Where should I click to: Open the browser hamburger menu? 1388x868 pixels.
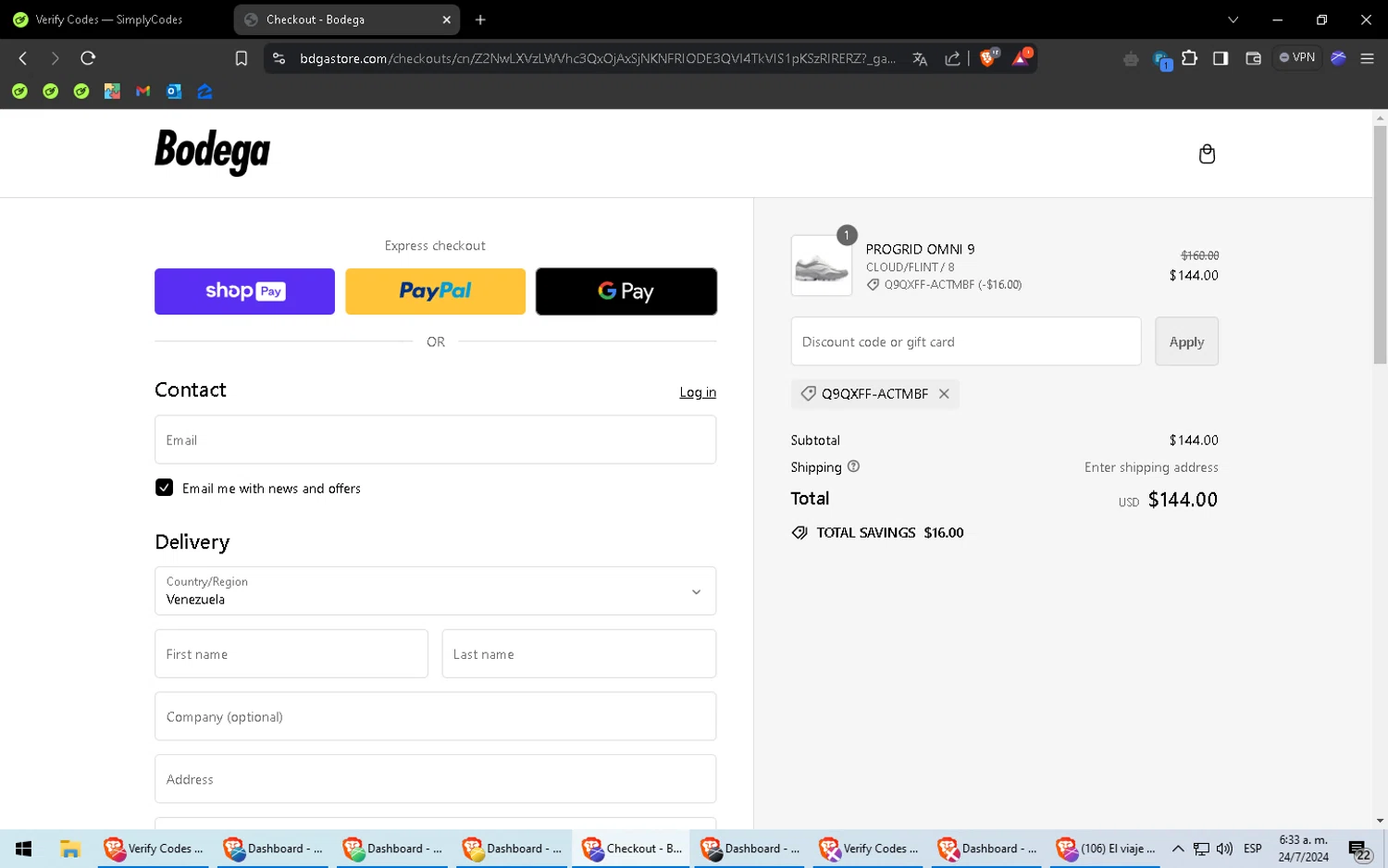click(x=1367, y=58)
